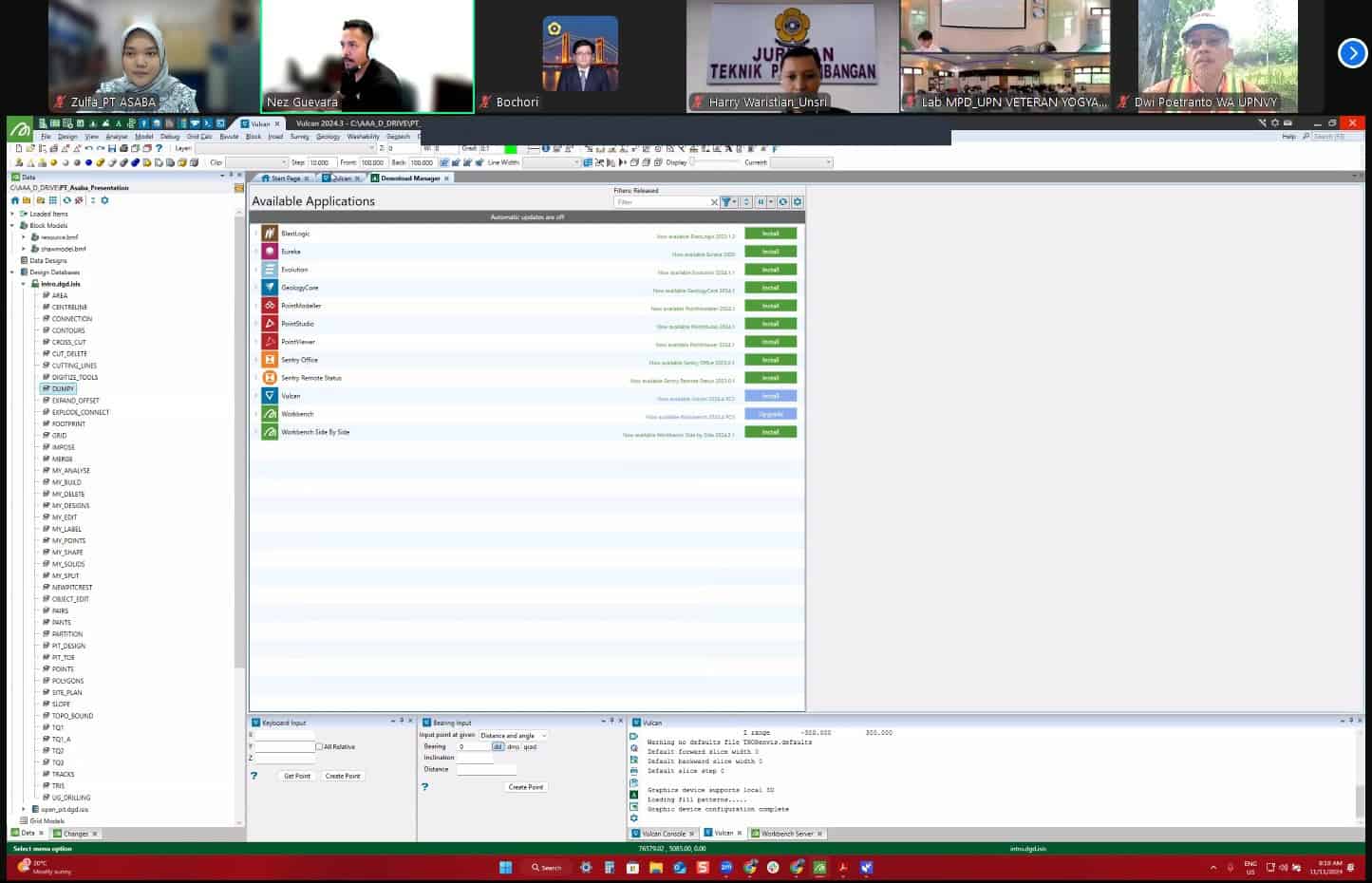The image size is (1372, 883).
Task: Click Upgrade button for Workbench
Action: [x=770, y=414]
